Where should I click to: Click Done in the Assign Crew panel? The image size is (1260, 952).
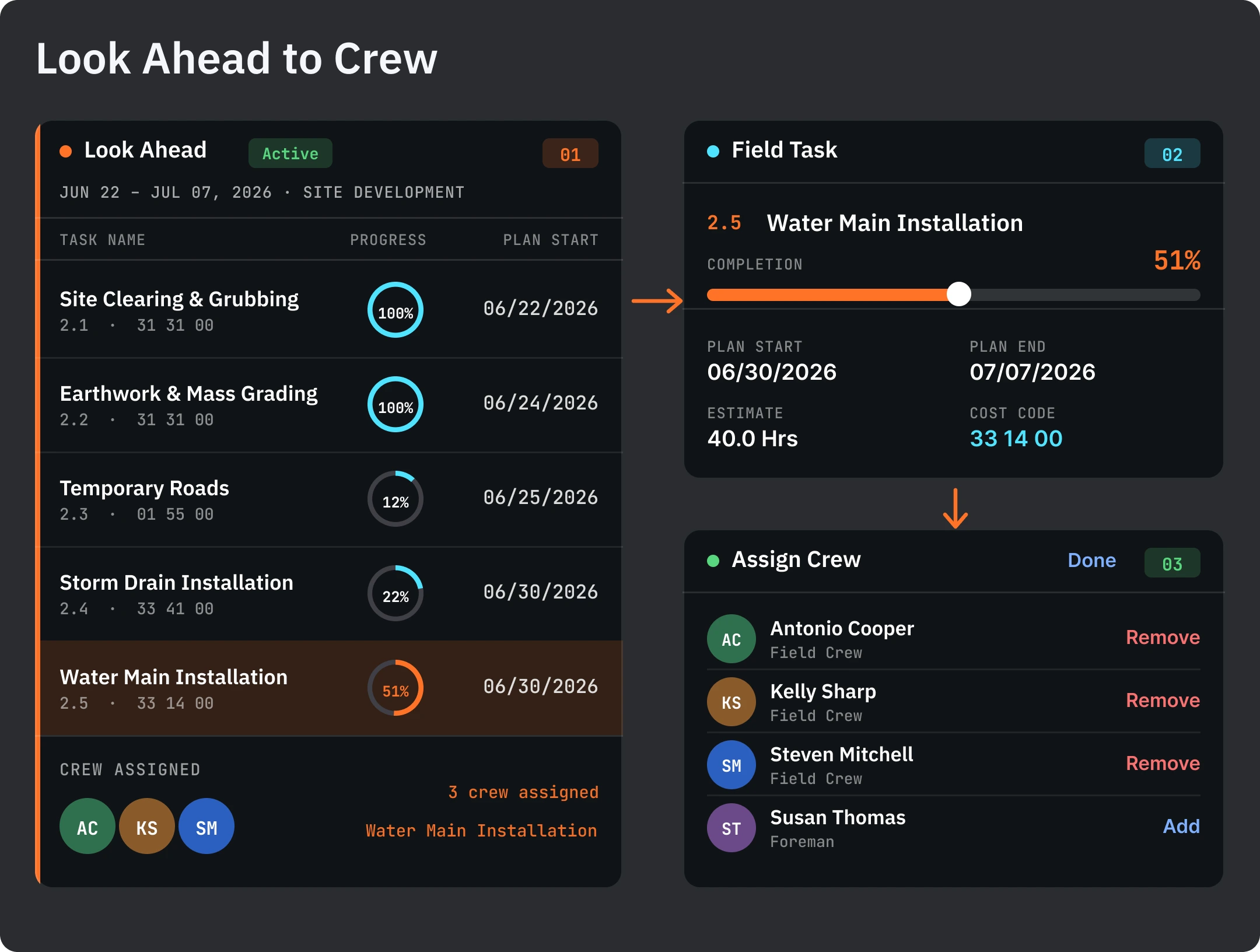tap(1091, 560)
